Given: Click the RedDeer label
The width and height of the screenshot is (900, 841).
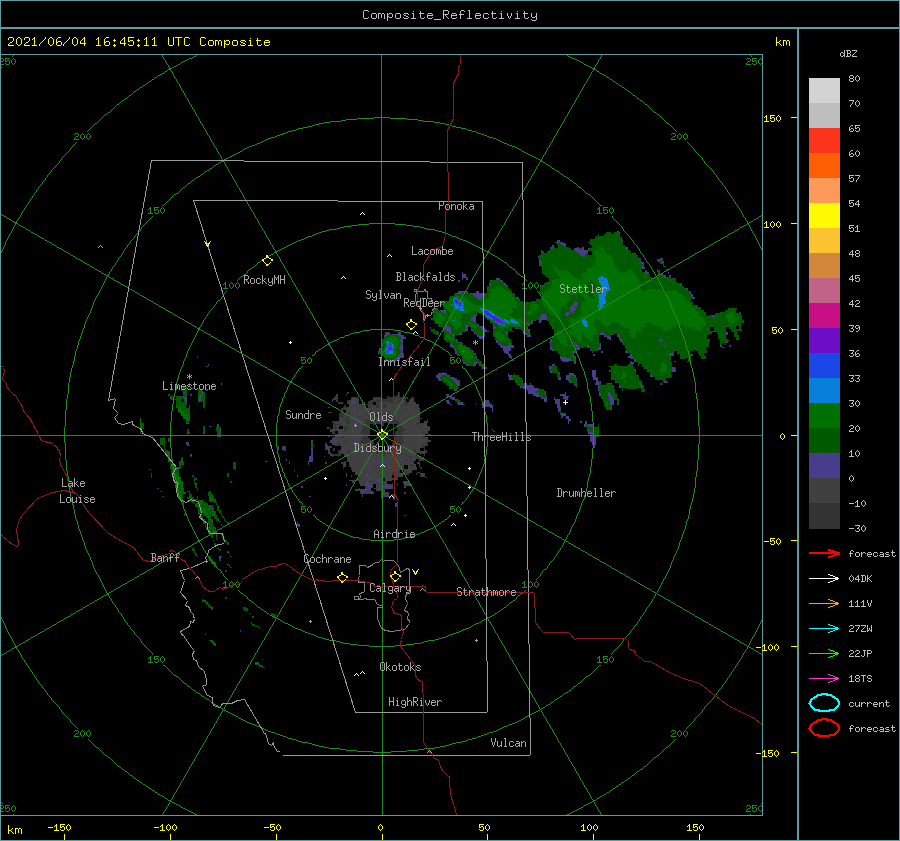Looking at the screenshot, I should (x=424, y=303).
